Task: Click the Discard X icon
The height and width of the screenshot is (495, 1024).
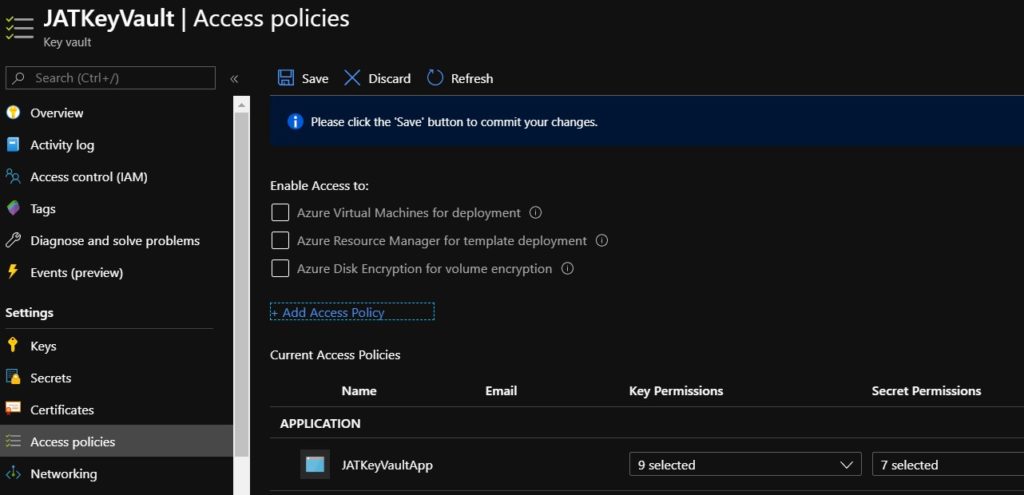Action: pos(352,78)
